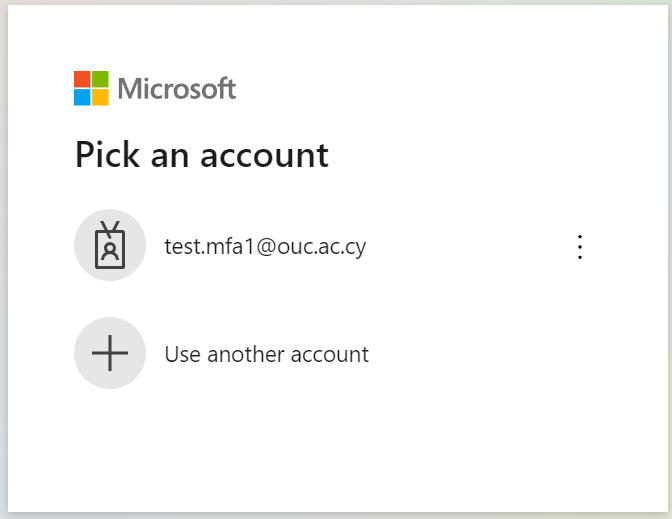Click the word another in Use another account

click(x=246, y=354)
